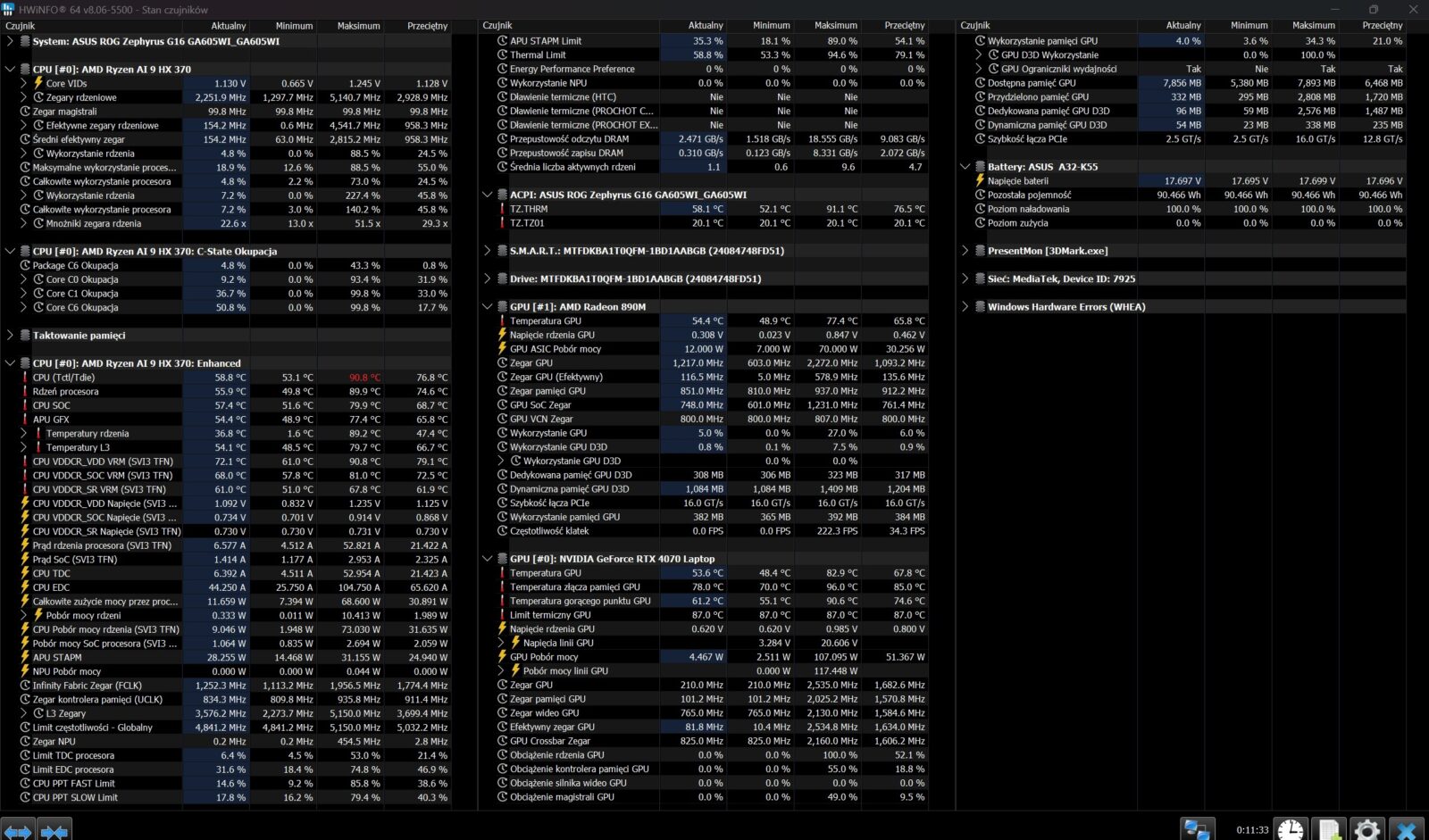Start logging with the document icon
Image resolution: width=1429 pixels, height=840 pixels.
(x=1329, y=829)
